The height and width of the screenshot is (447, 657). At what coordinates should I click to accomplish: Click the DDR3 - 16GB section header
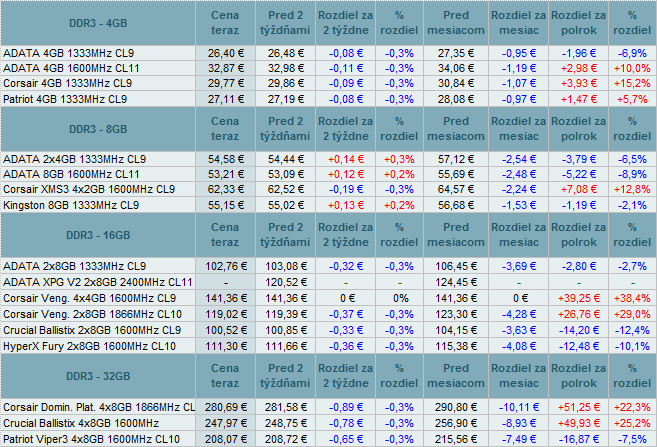tap(98, 235)
